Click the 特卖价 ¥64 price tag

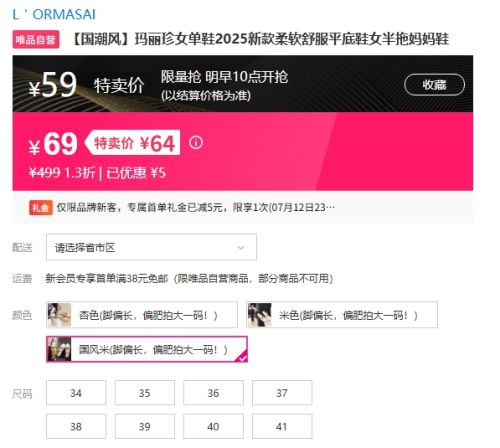[x=133, y=143]
